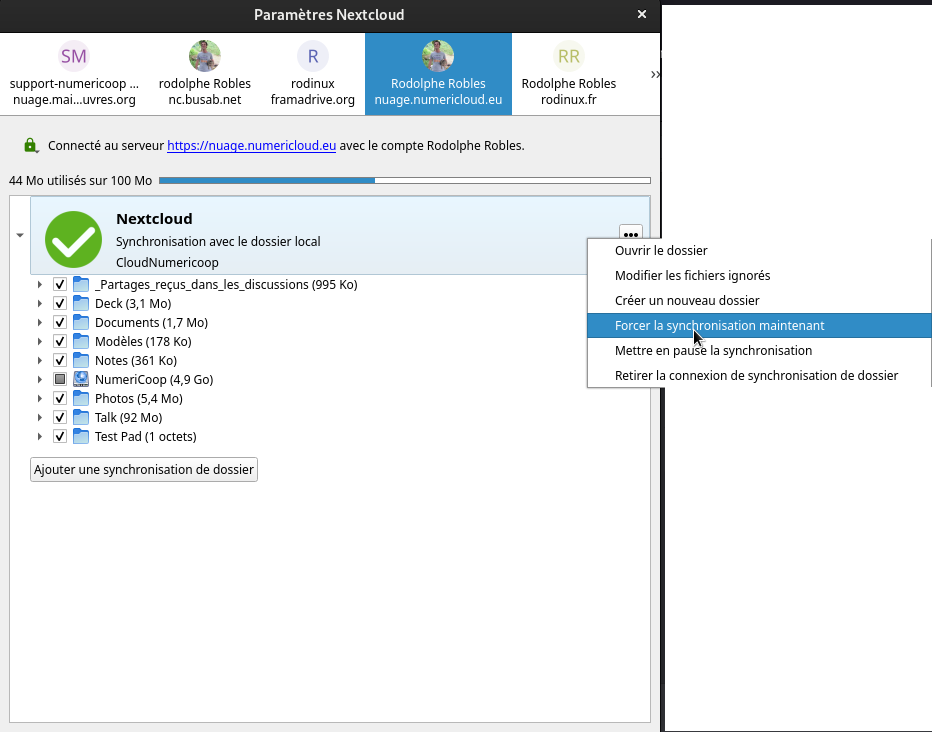Expand the Documents folder
The image size is (932, 732).
[x=40, y=323]
